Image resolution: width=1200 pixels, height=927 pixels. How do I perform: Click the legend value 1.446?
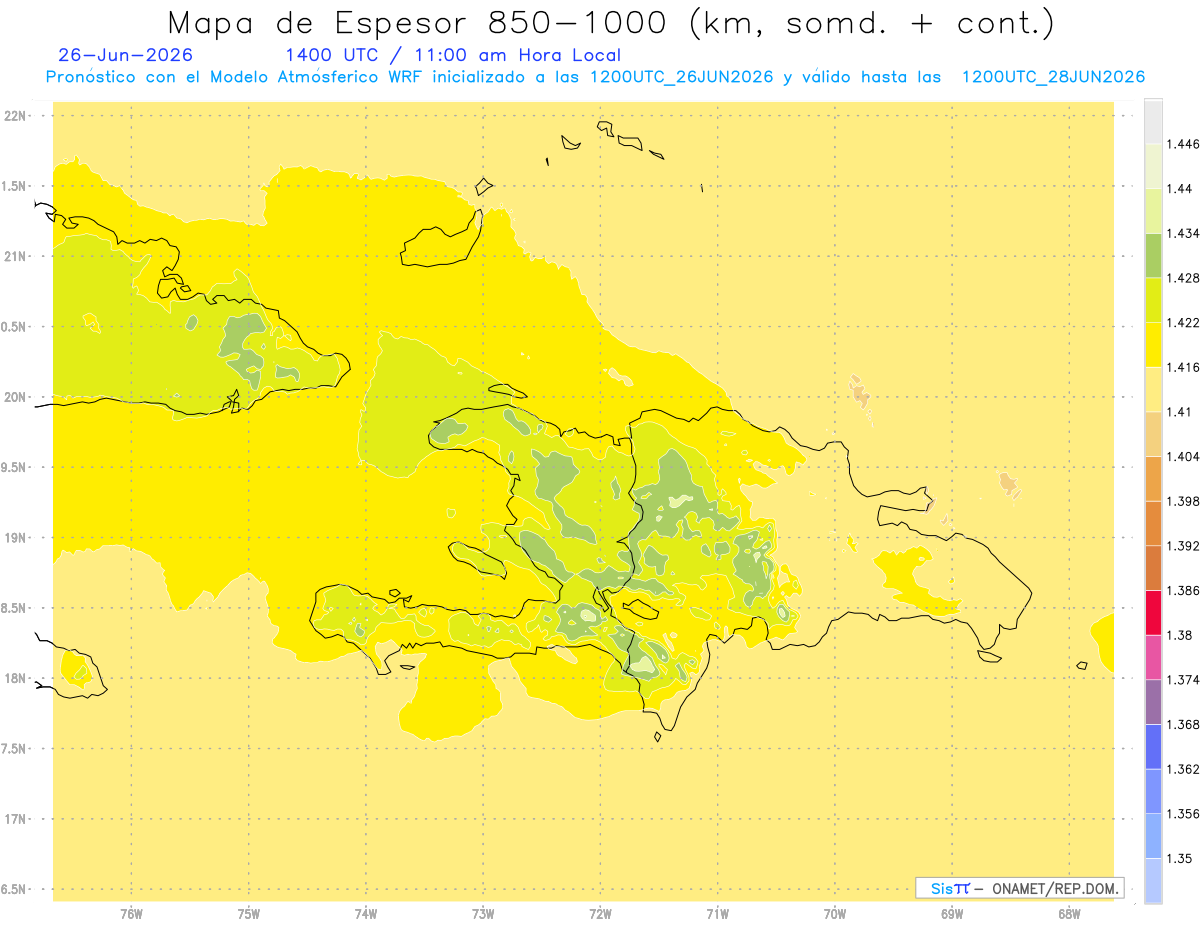[1185, 144]
